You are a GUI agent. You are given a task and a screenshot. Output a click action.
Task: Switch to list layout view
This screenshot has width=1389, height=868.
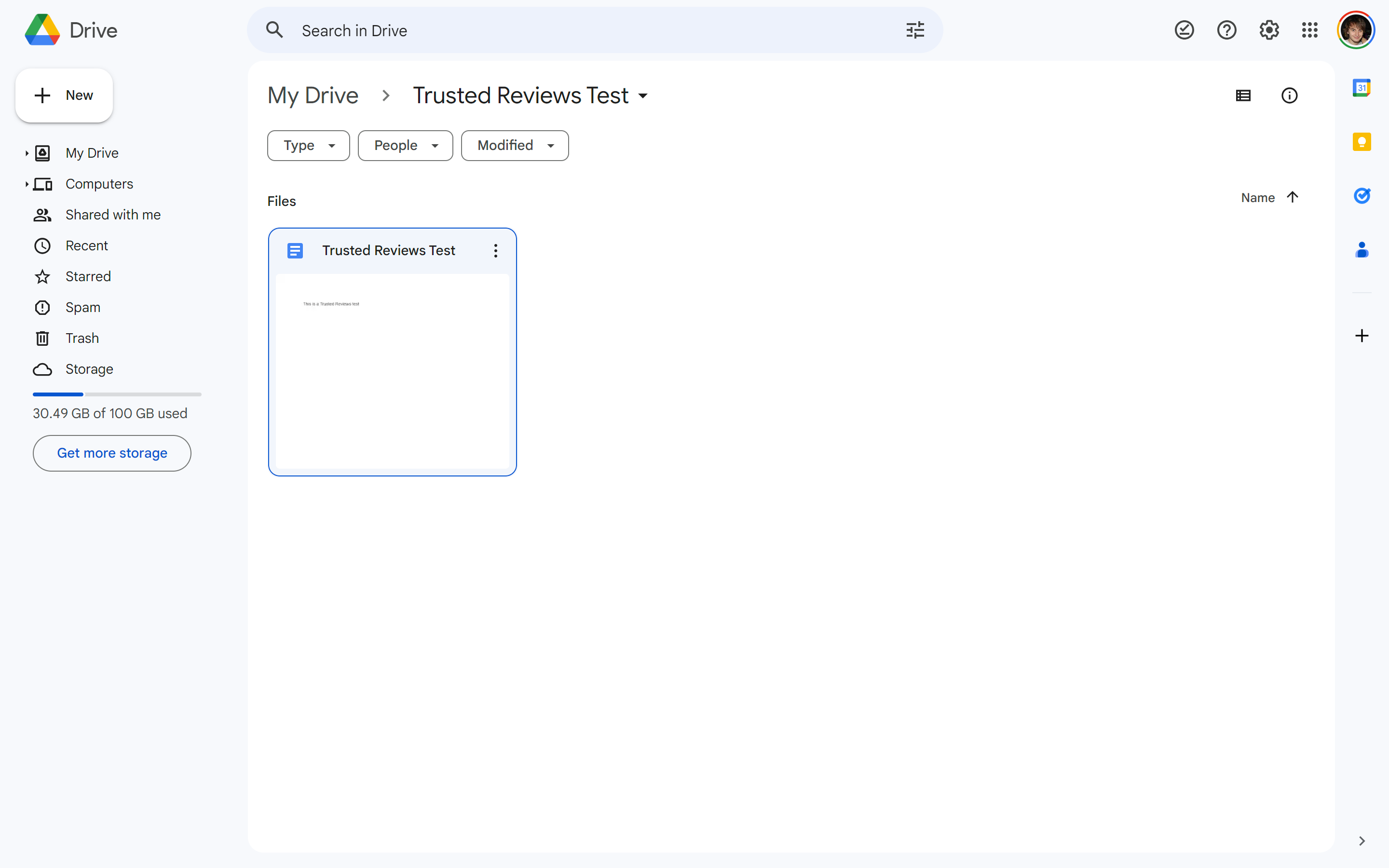point(1243,95)
